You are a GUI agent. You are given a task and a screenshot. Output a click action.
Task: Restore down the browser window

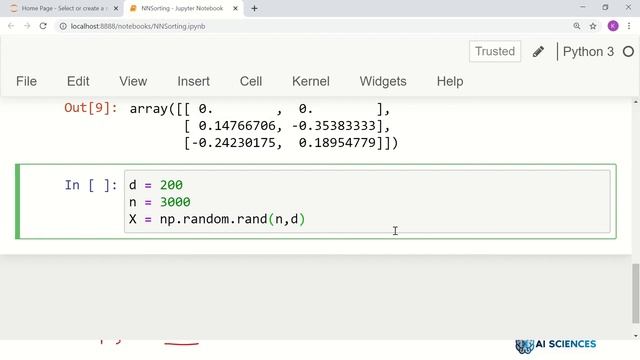click(605, 7)
